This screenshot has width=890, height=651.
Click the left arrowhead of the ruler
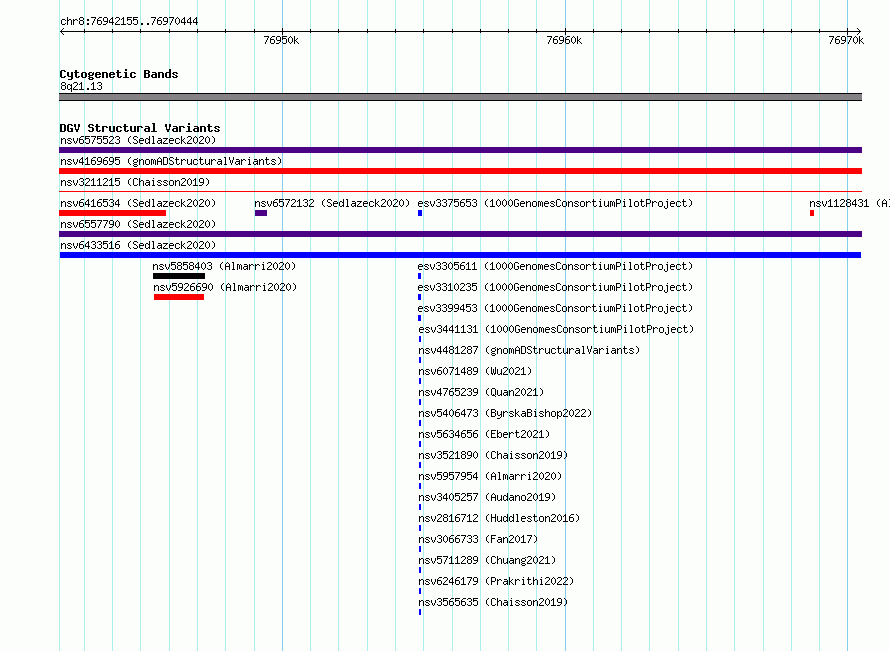click(x=62, y=31)
